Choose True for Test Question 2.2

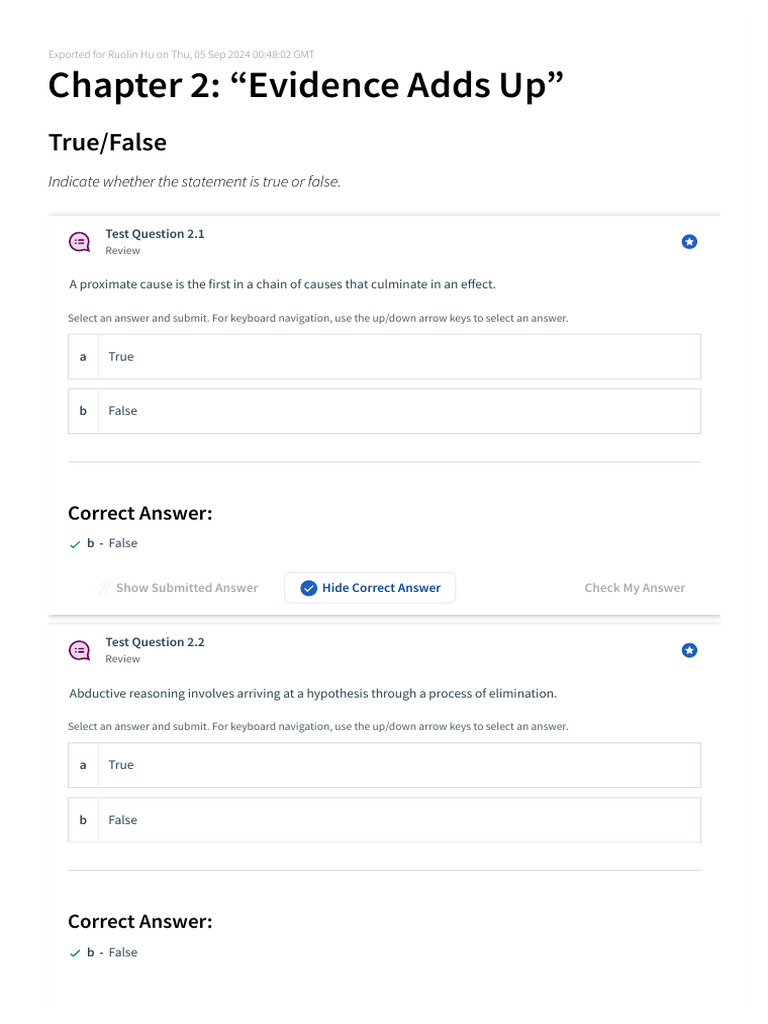click(384, 765)
